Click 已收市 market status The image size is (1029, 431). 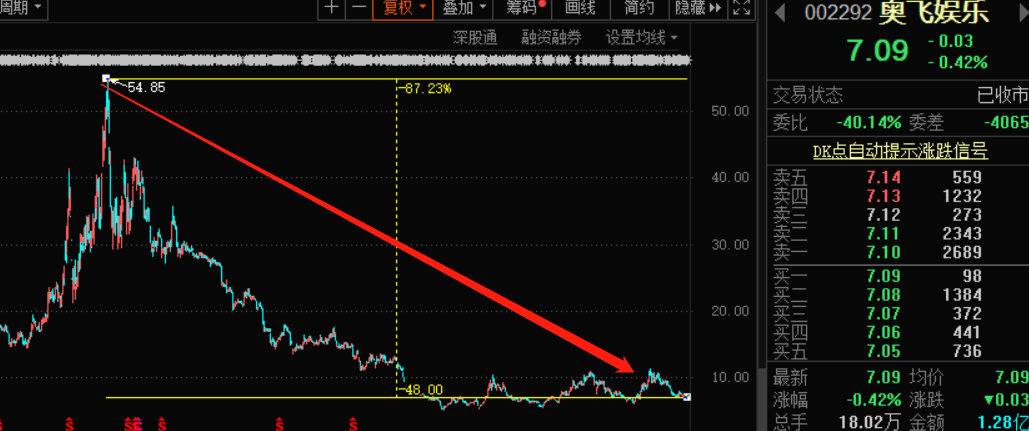(1002, 96)
